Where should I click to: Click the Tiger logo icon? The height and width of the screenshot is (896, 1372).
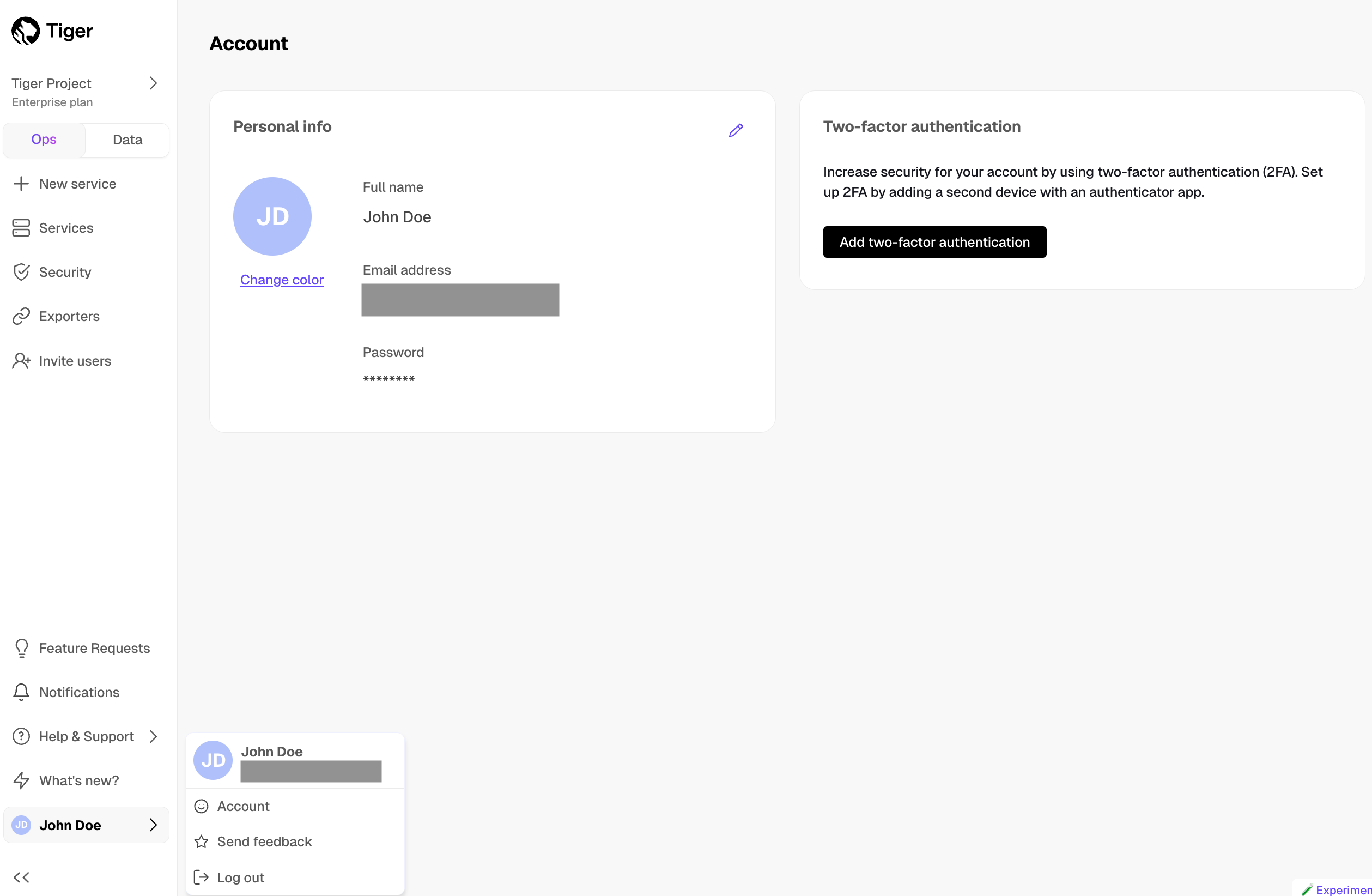point(26,31)
